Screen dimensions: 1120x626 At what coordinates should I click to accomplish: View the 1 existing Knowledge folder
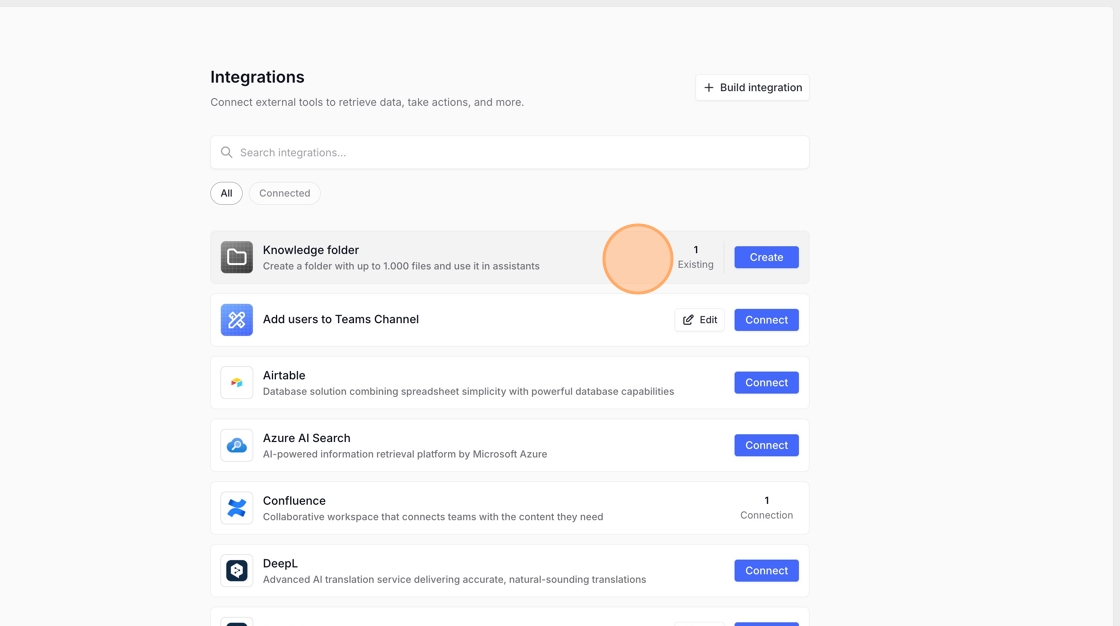point(695,257)
